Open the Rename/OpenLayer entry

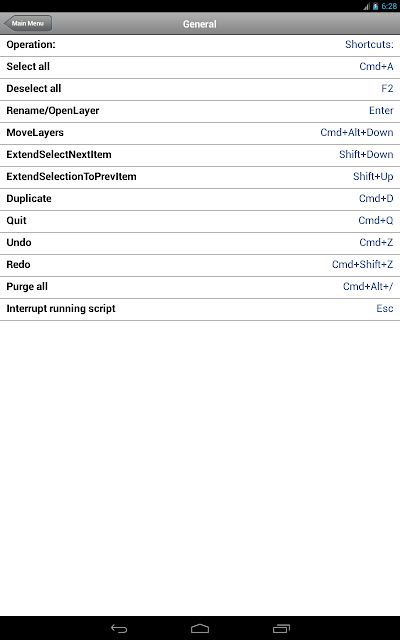(200, 111)
